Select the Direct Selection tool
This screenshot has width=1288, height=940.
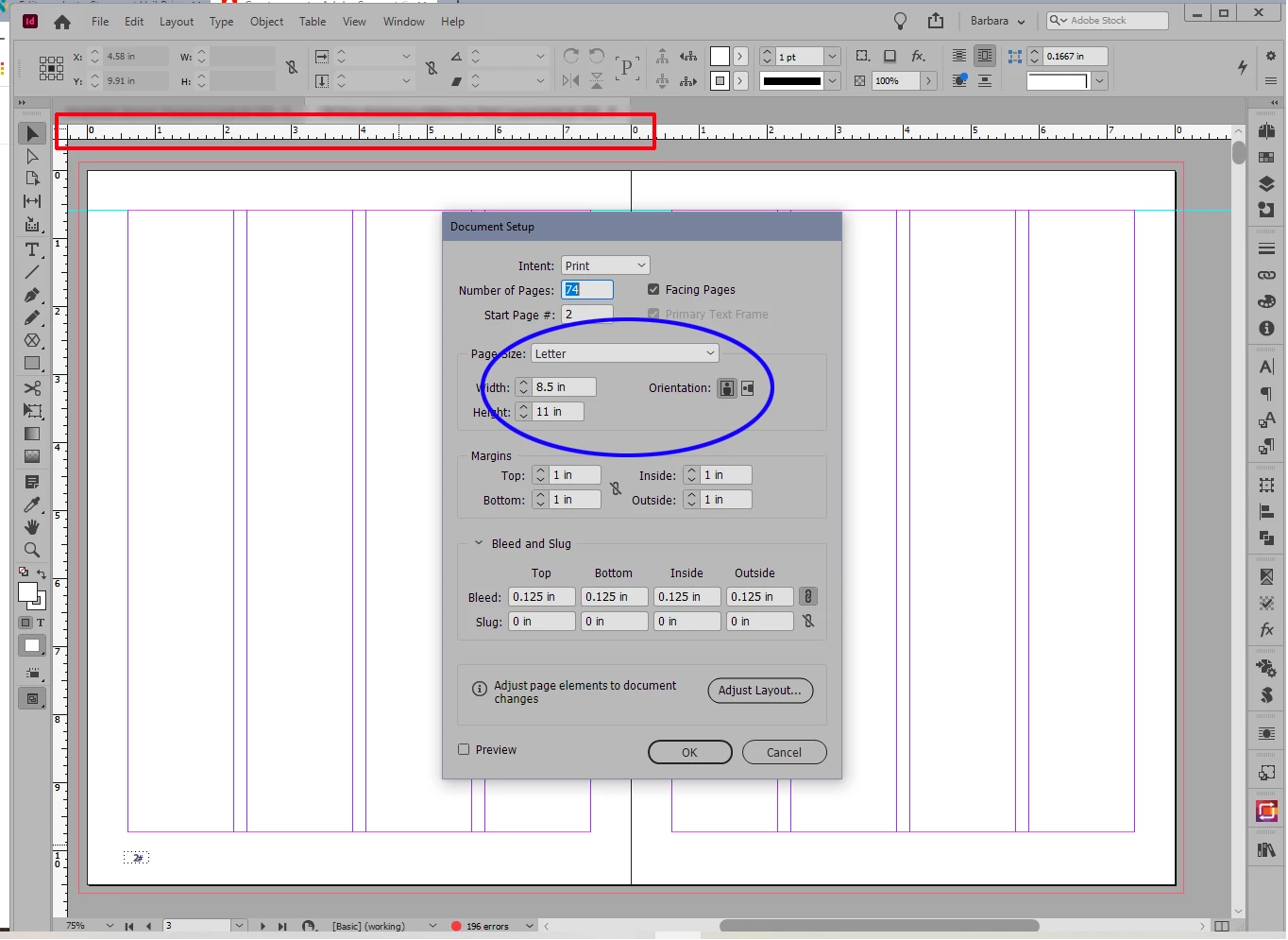(32, 156)
